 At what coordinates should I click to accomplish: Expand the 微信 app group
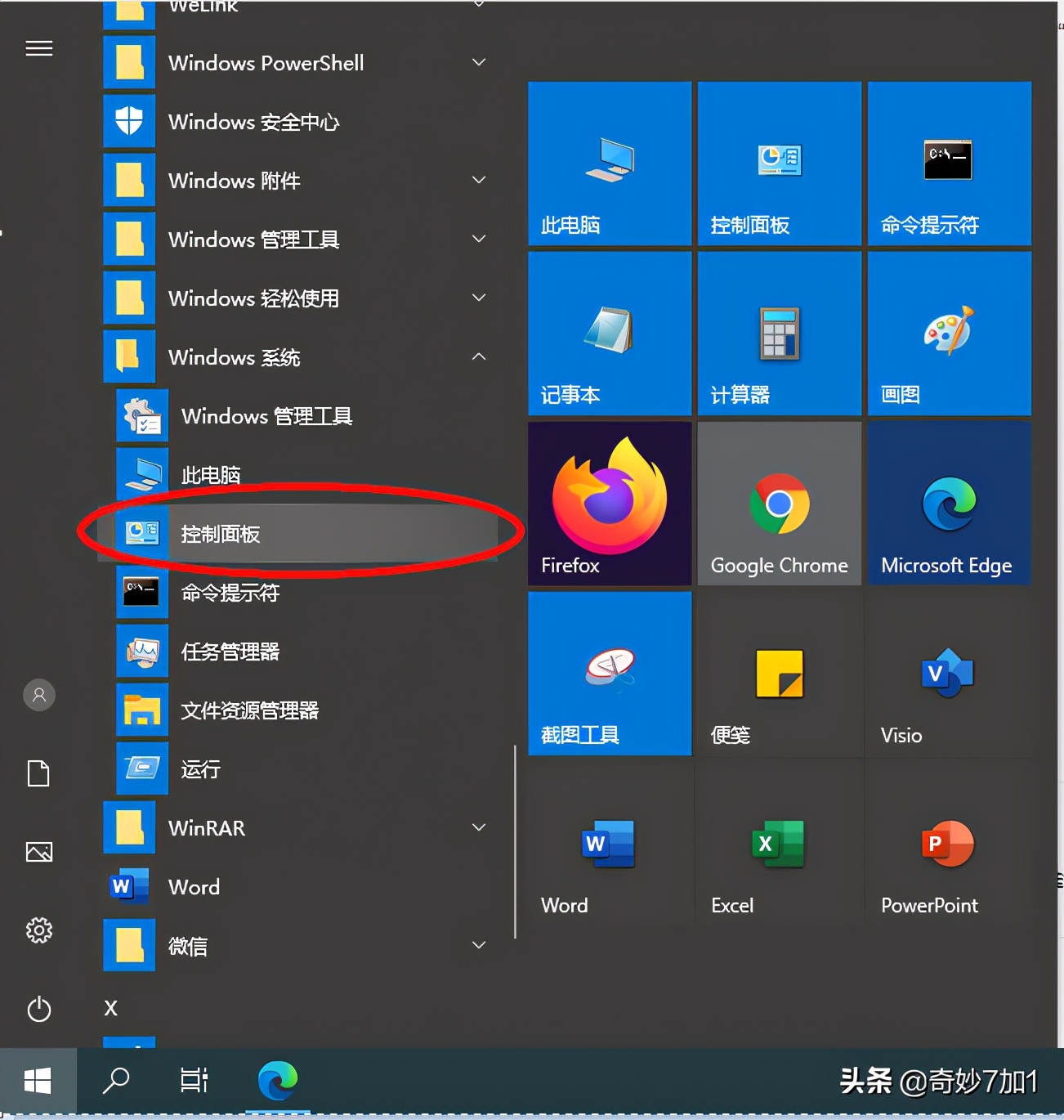tap(478, 945)
